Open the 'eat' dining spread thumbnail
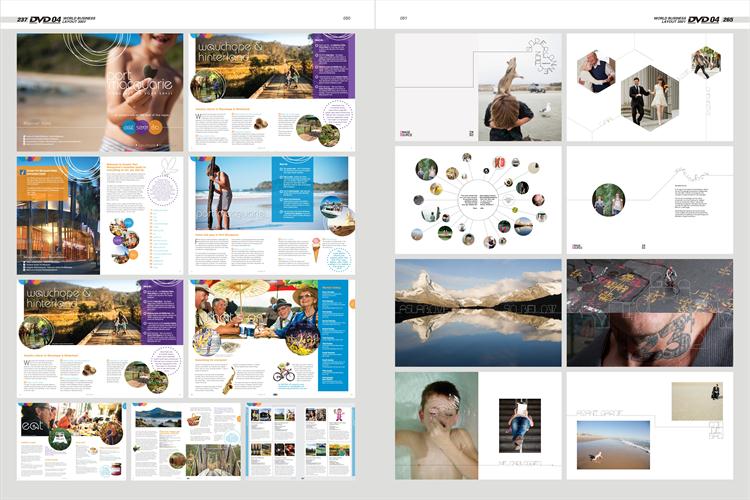Image resolution: width=750 pixels, height=500 pixels. pos(70,440)
